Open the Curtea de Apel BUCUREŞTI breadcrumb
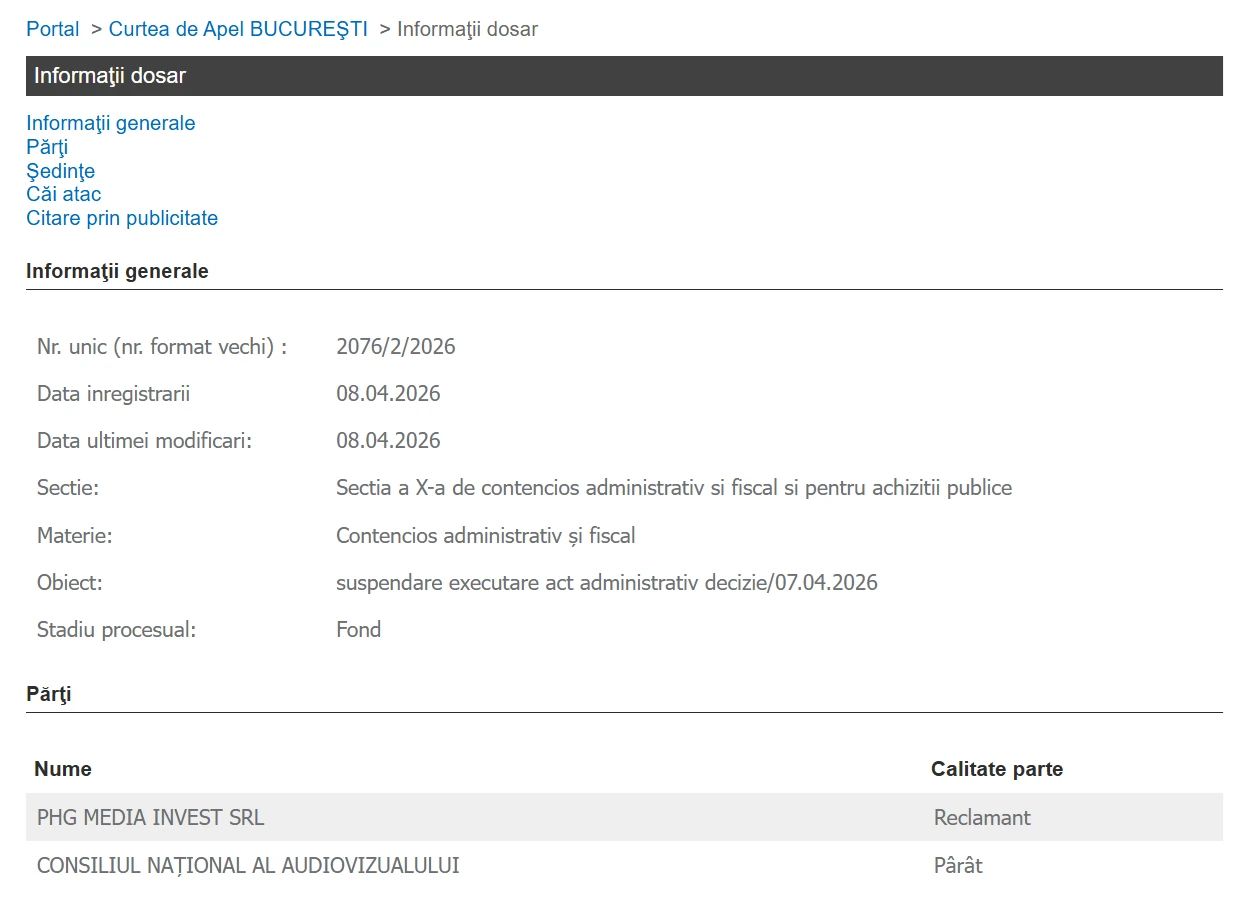The height and width of the screenshot is (905, 1250). [238, 29]
